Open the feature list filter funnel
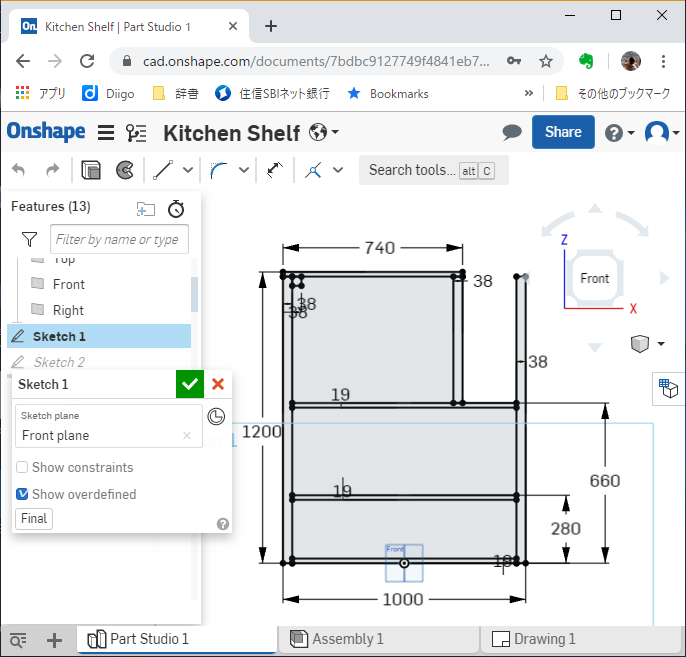The image size is (686, 657). point(29,239)
